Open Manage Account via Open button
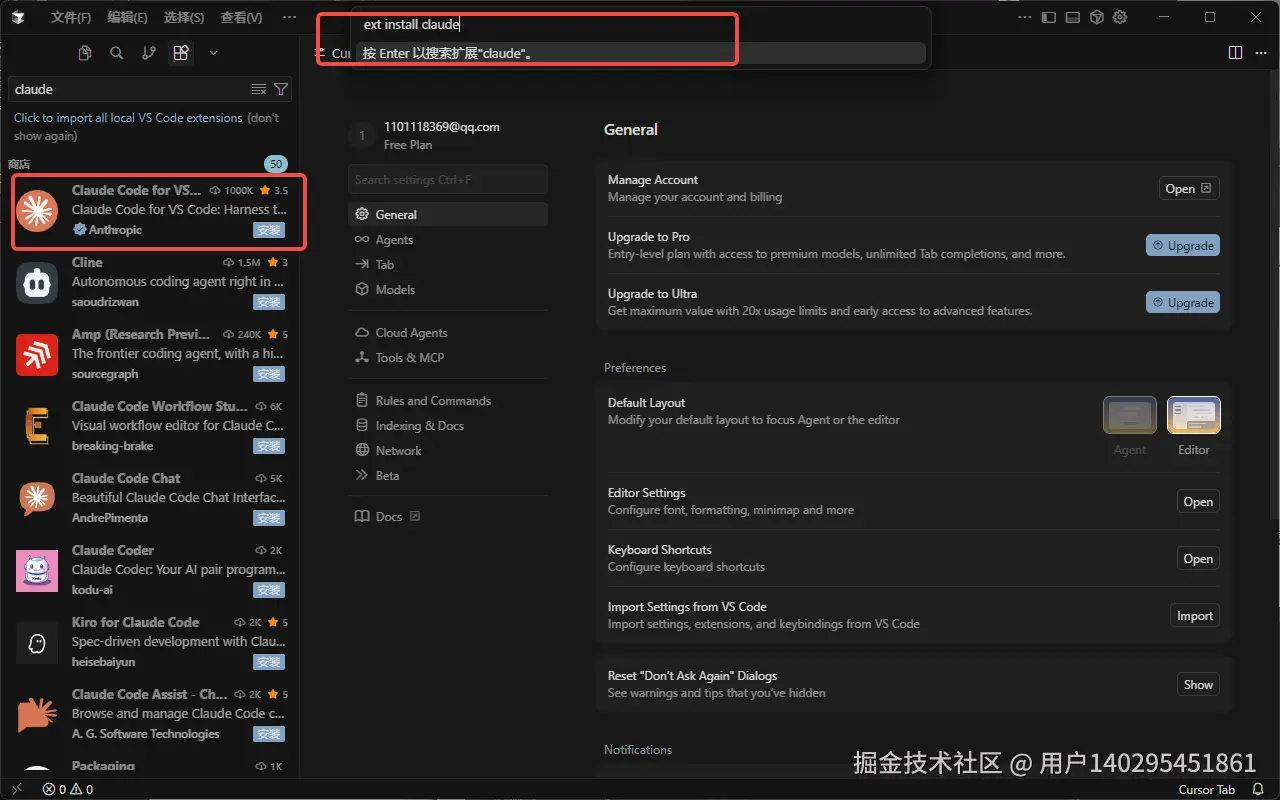This screenshot has height=800, width=1280. pyautogui.click(x=1189, y=188)
